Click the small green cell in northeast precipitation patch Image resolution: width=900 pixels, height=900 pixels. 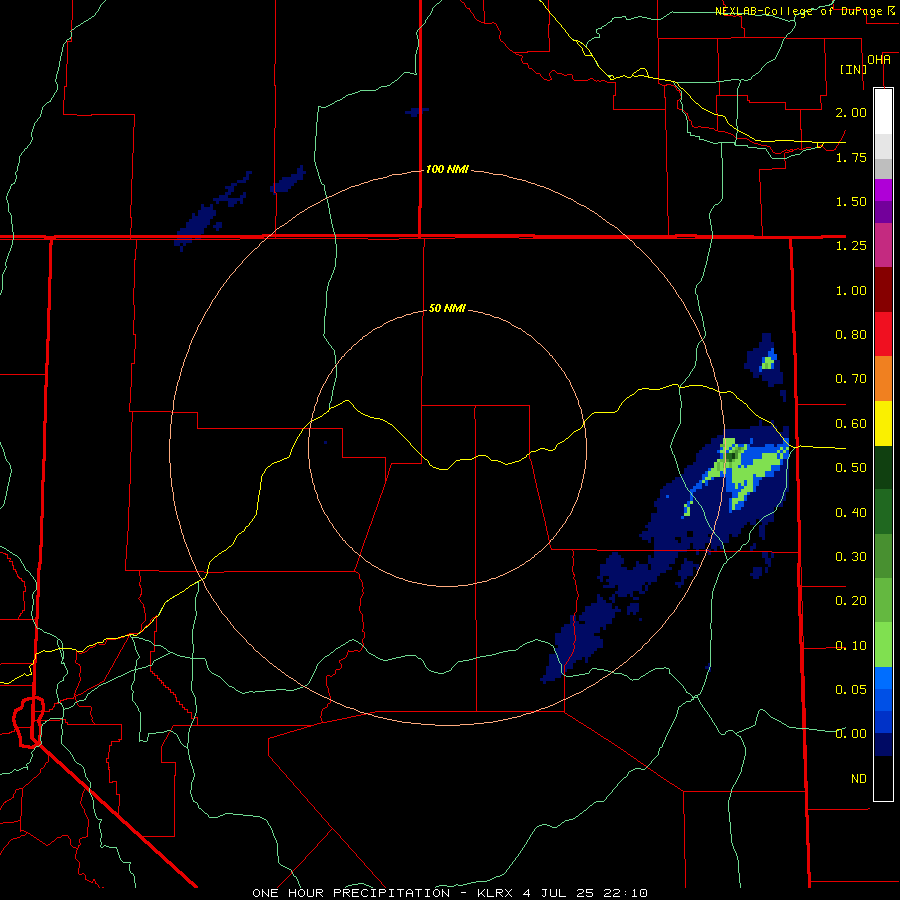click(x=767, y=363)
